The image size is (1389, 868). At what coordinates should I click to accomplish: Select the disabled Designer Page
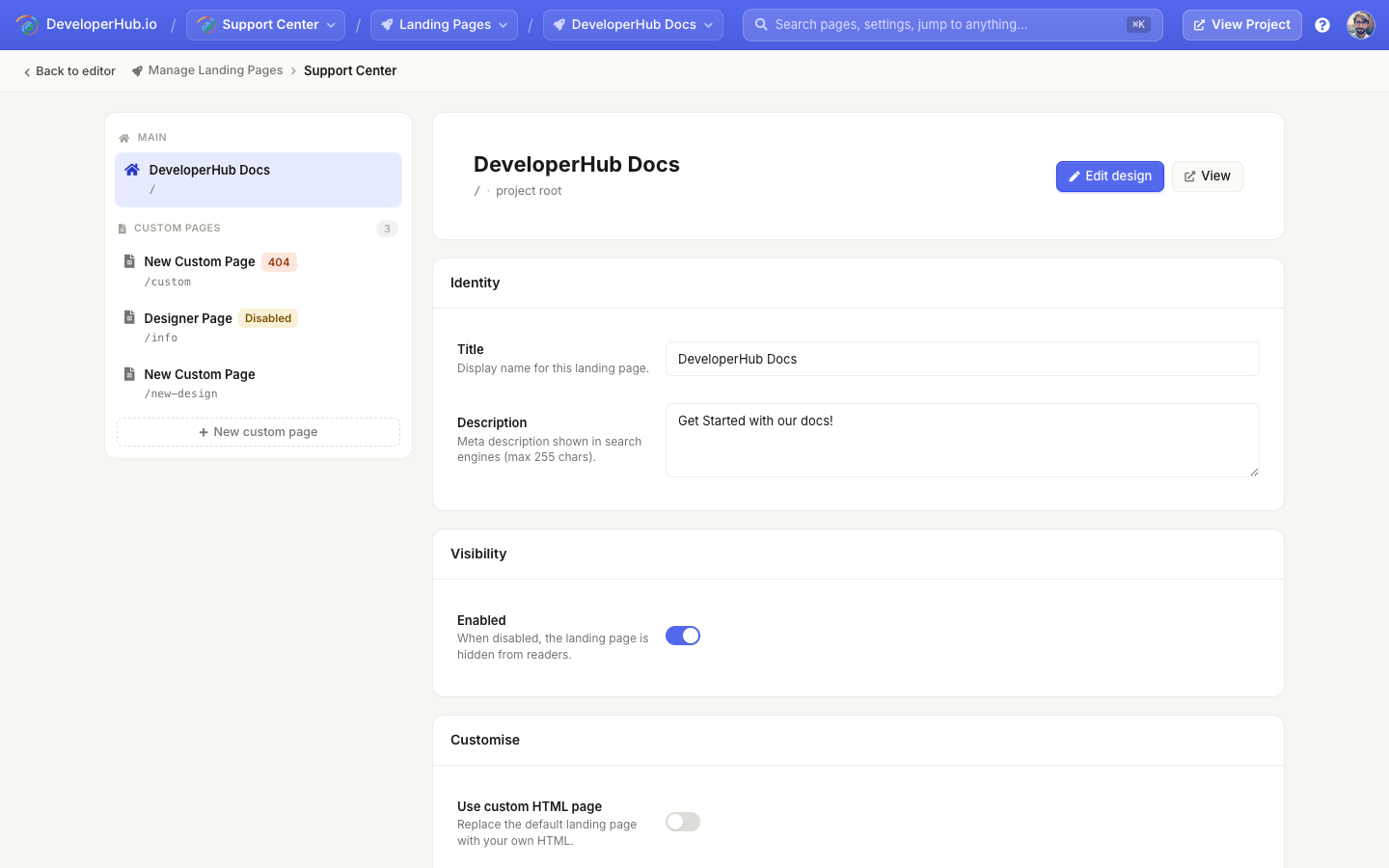click(x=259, y=327)
